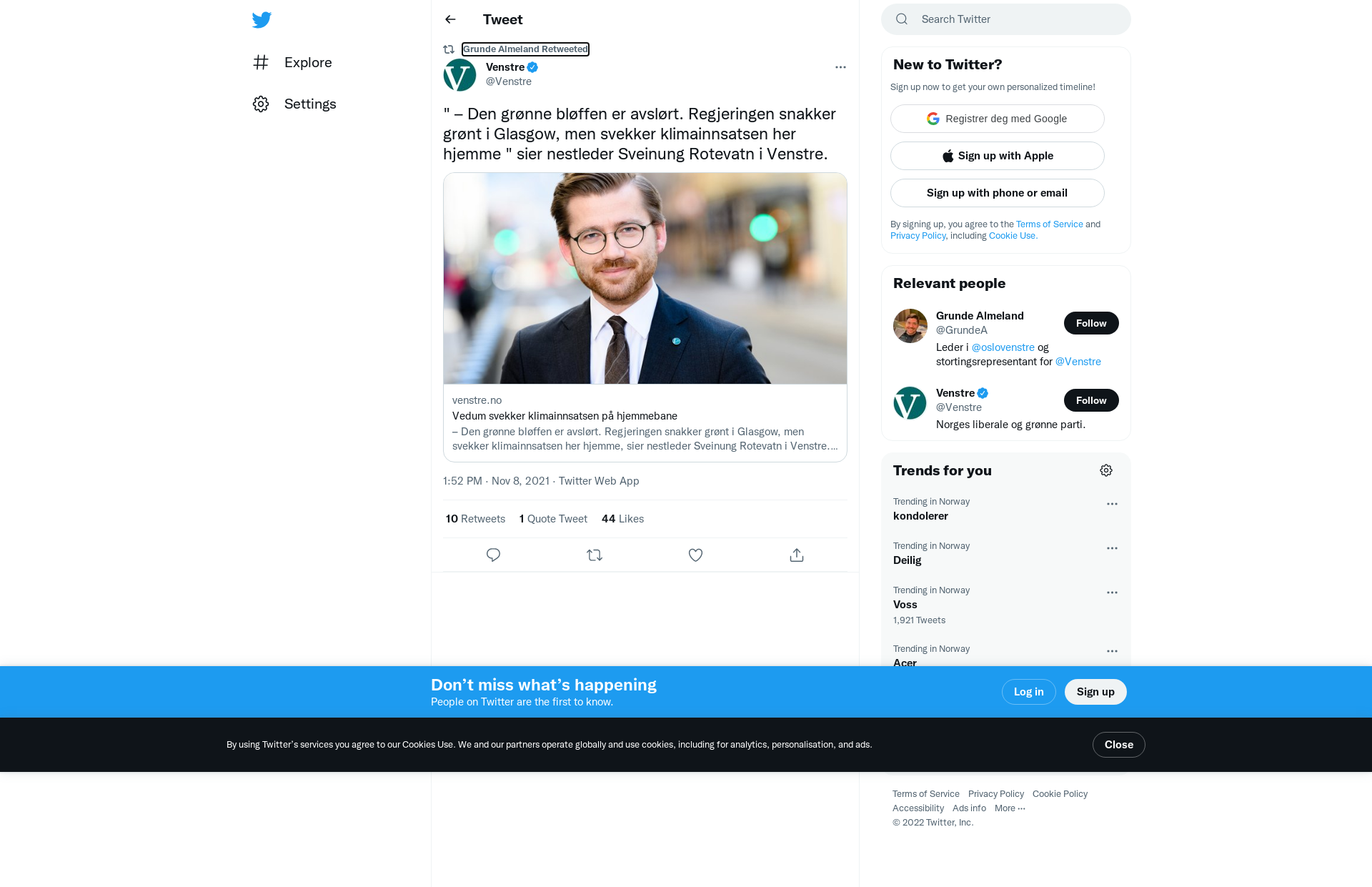Click the Twitter Web App source link
1372x887 pixels.
tap(599, 481)
